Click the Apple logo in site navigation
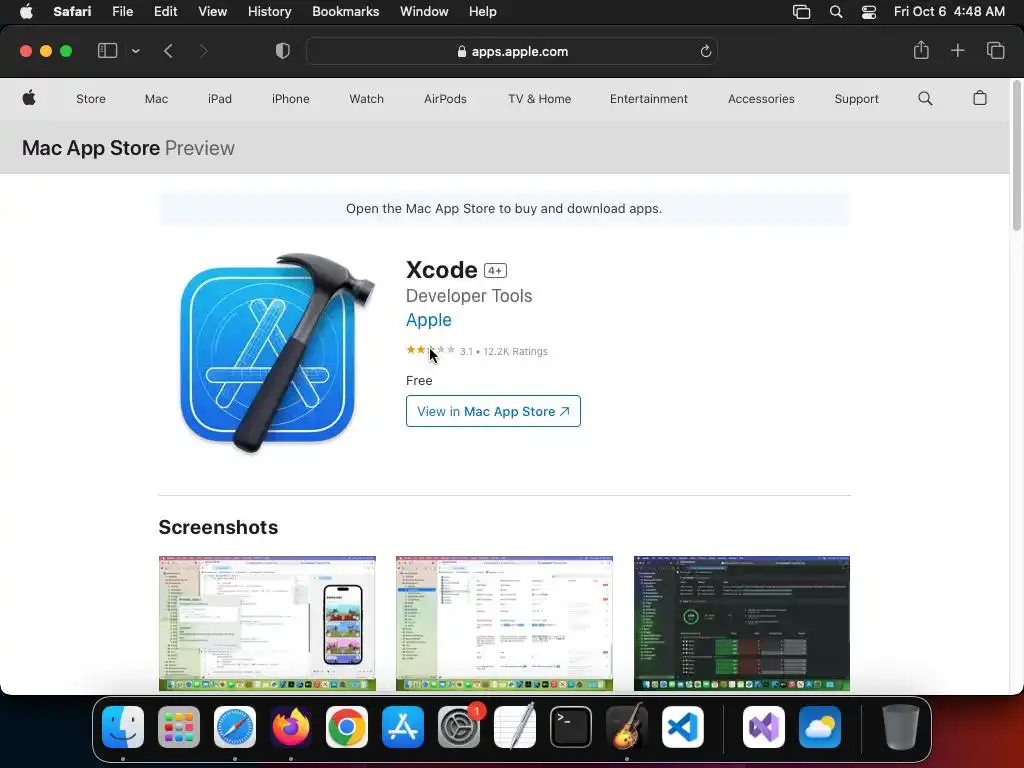 click(29, 99)
